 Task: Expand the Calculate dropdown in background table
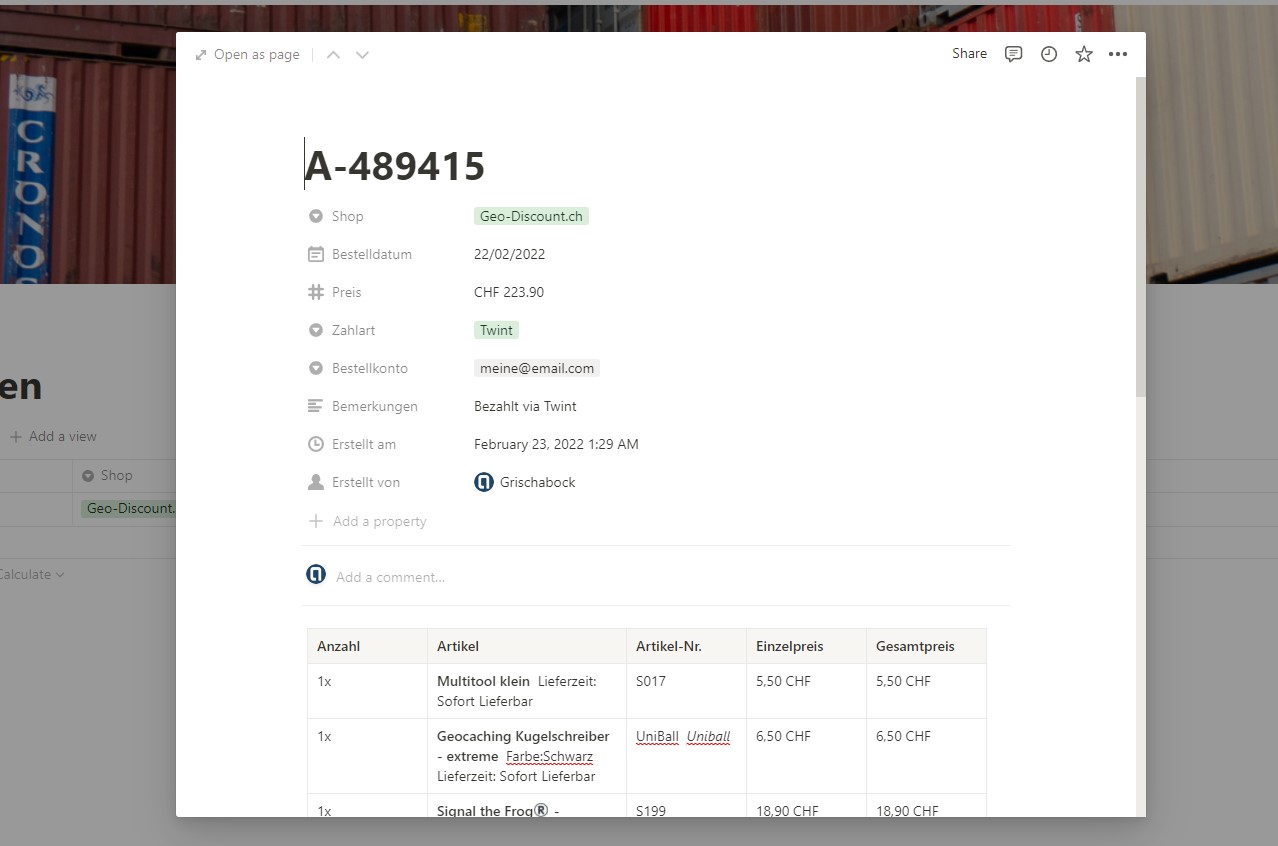(32, 574)
